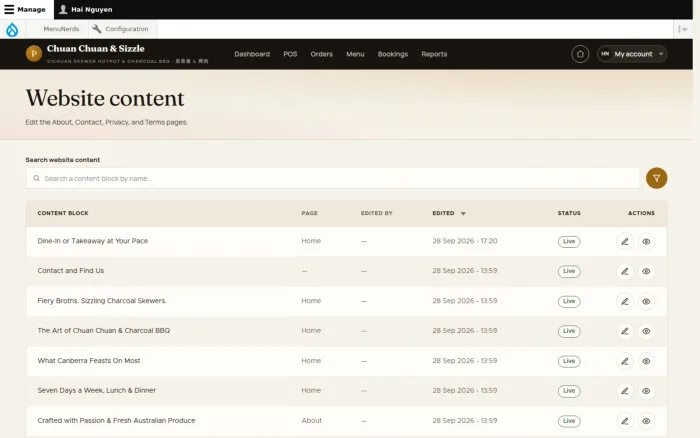
Task: Click the '28 Sep 2026 - 17:20' date cell
Action: point(465,241)
